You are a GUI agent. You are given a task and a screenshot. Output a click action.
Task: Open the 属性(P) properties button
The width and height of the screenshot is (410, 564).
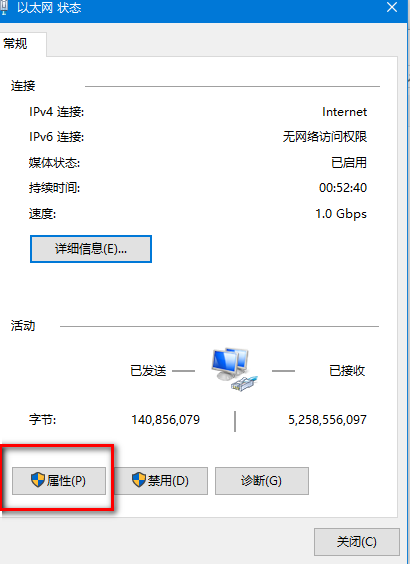(x=59, y=481)
